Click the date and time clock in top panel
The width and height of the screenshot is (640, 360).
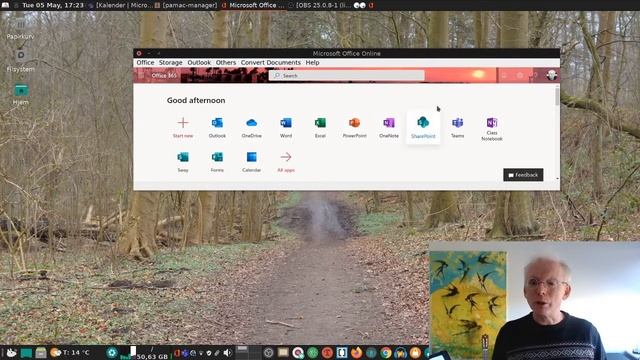click(53, 5)
